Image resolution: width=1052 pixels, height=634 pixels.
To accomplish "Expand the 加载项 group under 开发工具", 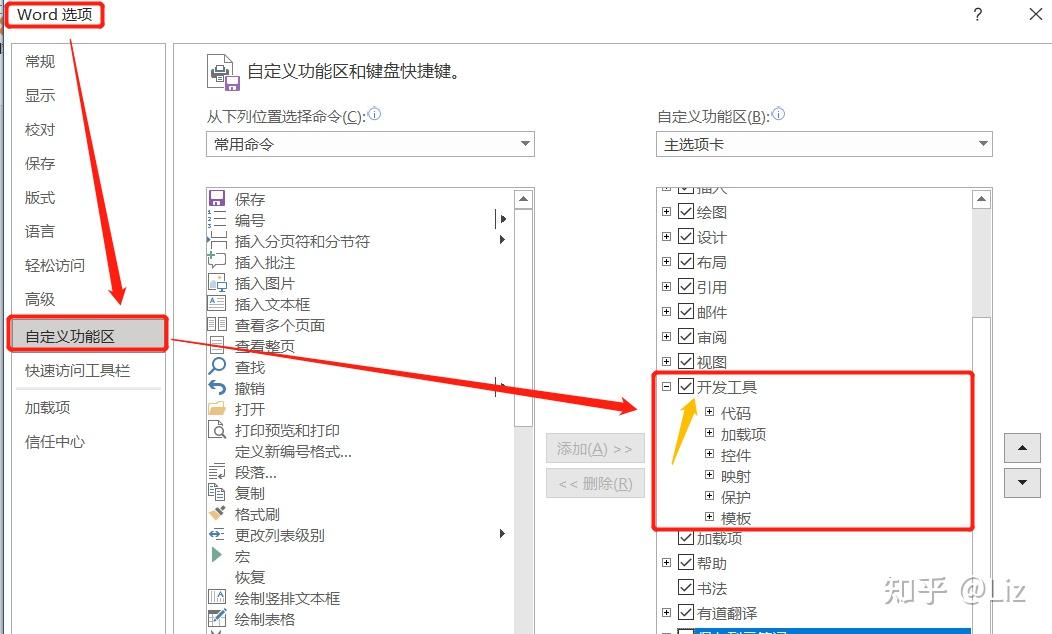I will pos(709,433).
